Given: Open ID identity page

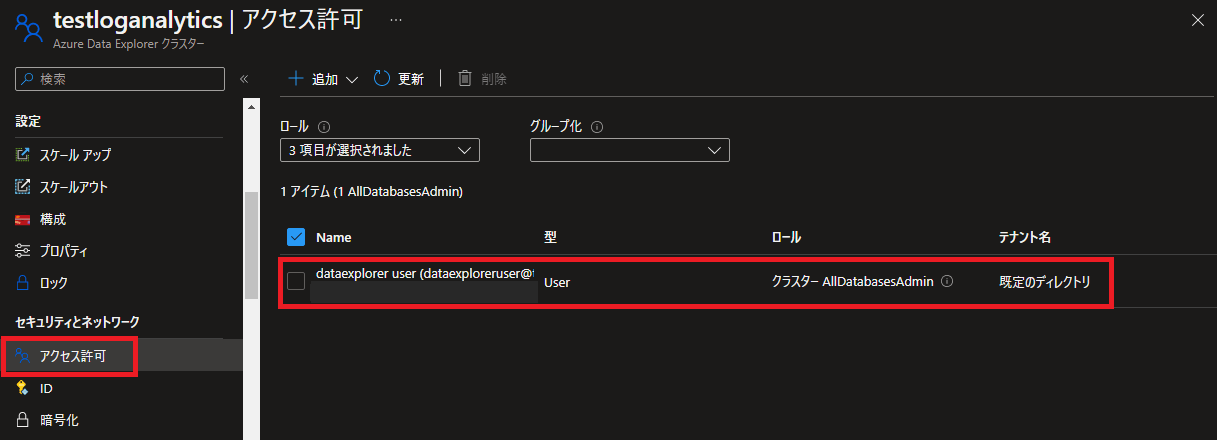Looking at the screenshot, I should coord(35,388).
